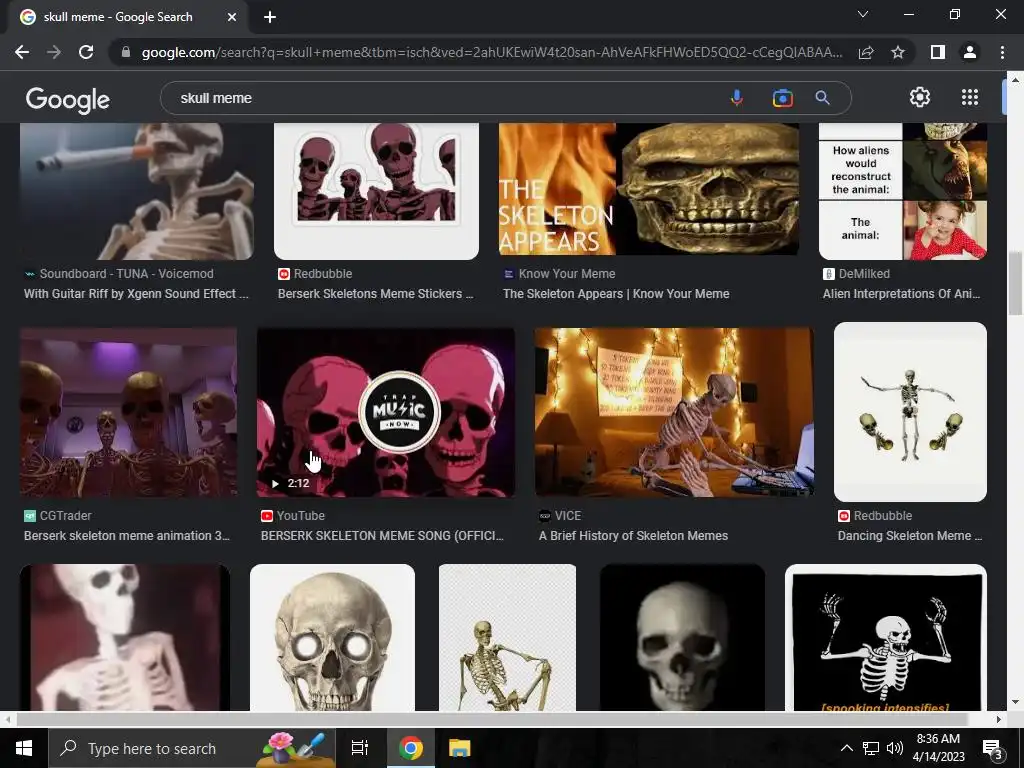Open The Skeleton Appears Know Your Meme link
The height and width of the screenshot is (768, 1024).
616,294
